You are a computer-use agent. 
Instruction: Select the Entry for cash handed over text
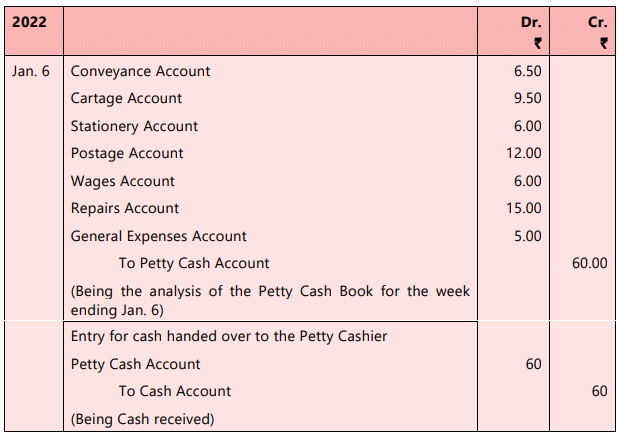(228, 336)
